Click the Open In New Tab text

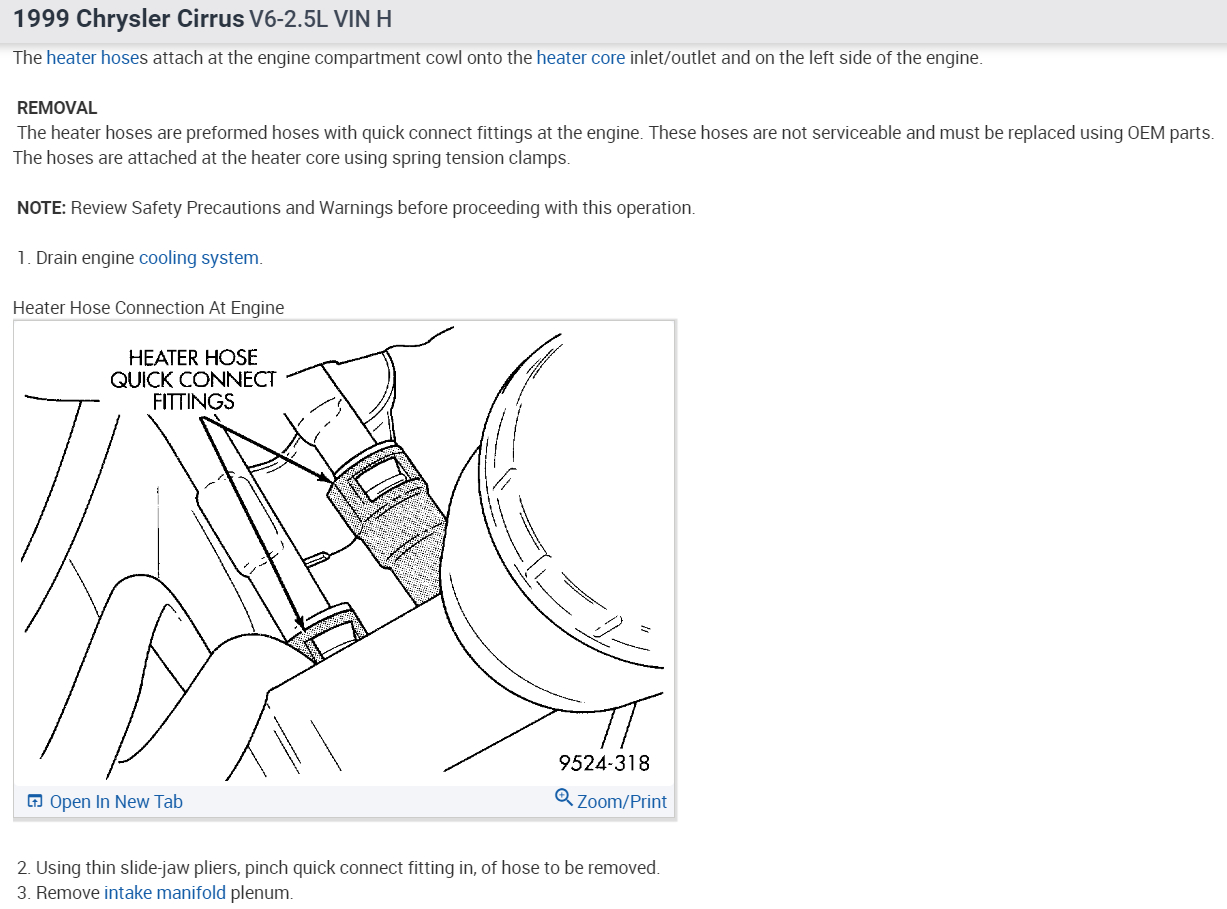pos(116,802)
